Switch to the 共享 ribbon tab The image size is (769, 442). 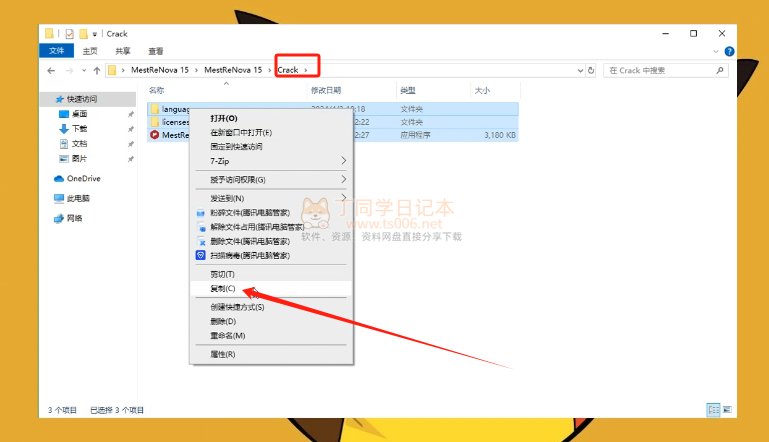pyautogui.click(x=123, y=51)
